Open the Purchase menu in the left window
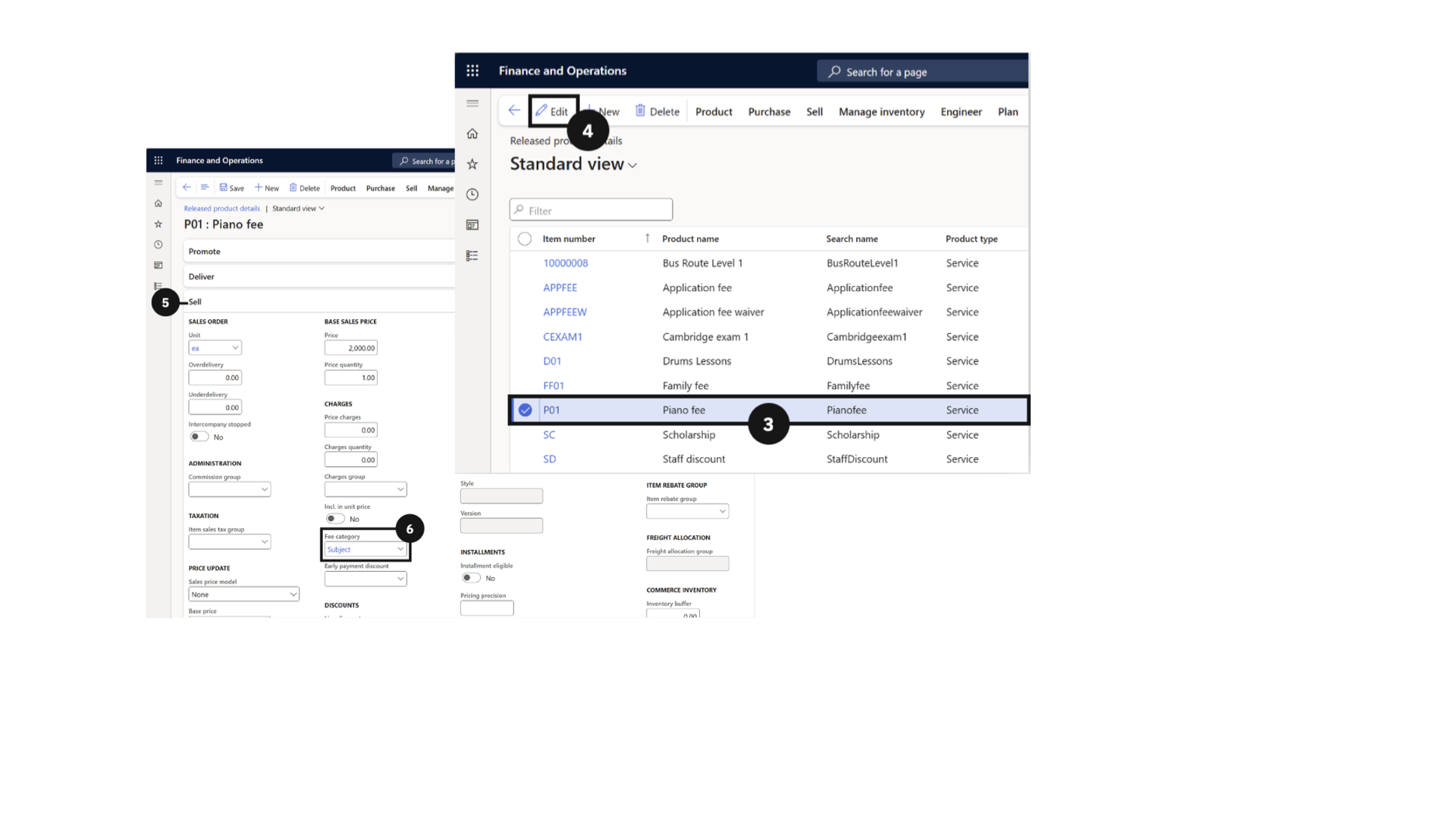Viewport: 1456px width, 819px height. click(x=380, y=188)
